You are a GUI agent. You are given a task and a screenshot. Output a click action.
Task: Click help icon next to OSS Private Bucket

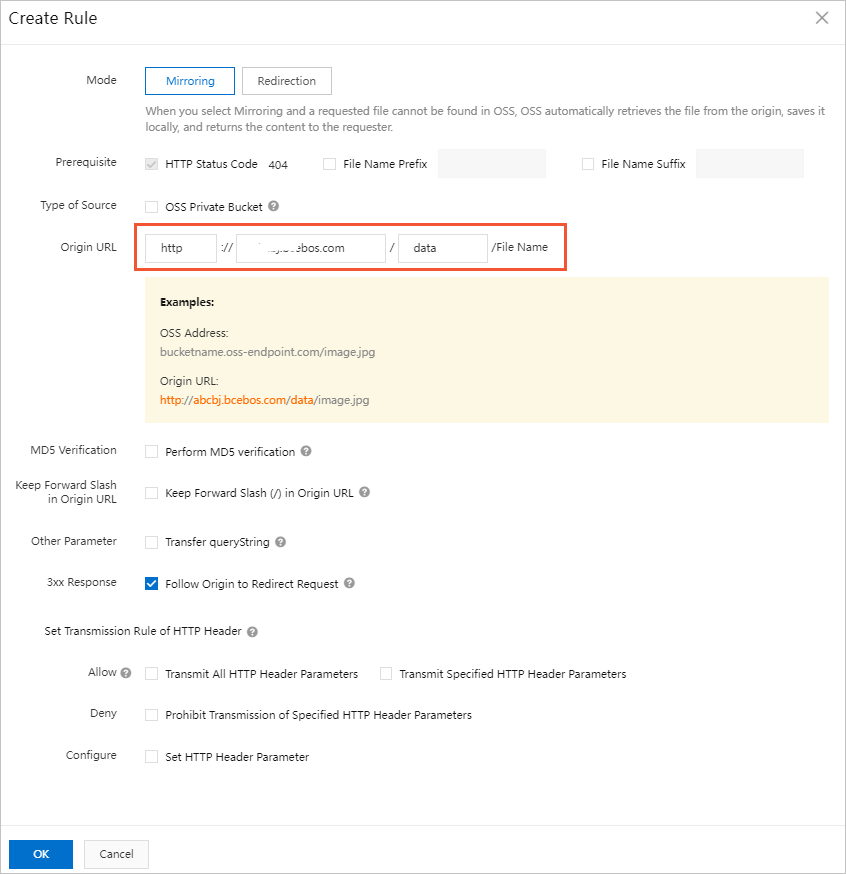point(273,207)
